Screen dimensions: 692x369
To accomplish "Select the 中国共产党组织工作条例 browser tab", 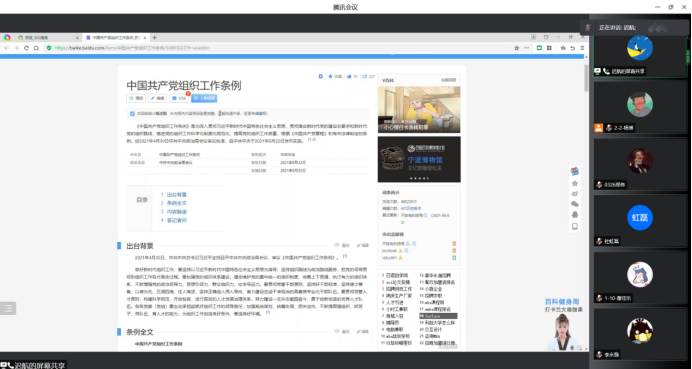I will coord(116,38).
